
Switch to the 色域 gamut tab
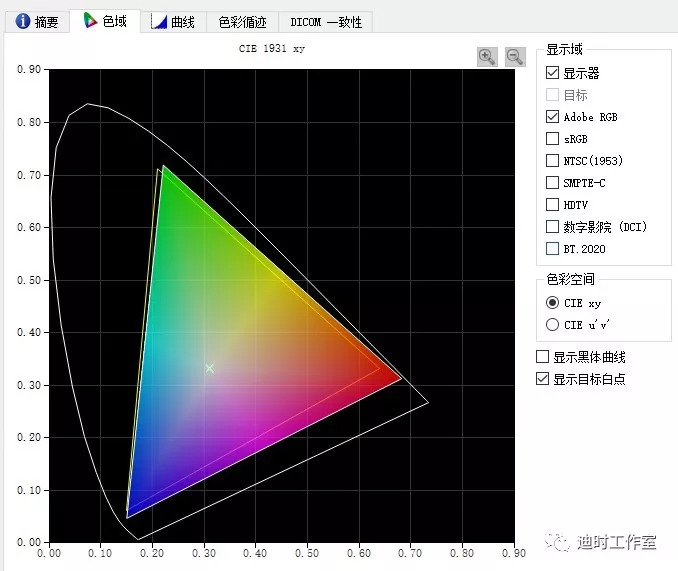pyautogui.click(x=105, y=21)
